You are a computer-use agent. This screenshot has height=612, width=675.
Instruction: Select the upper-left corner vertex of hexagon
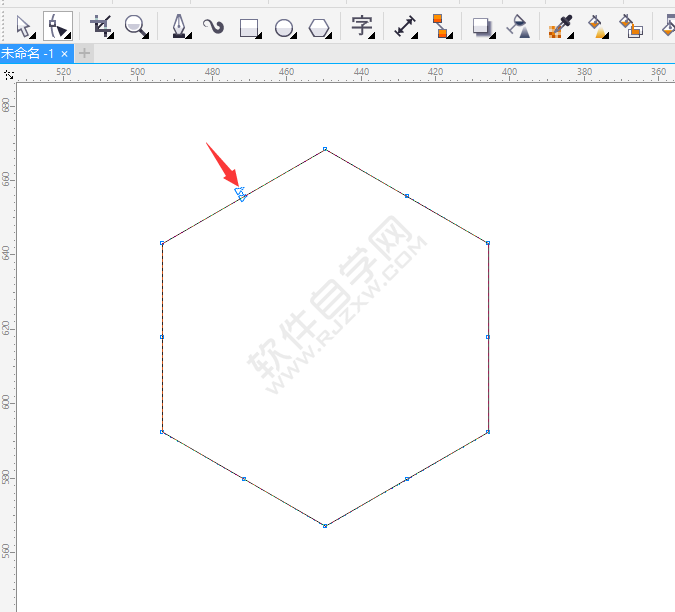click(162, 243)
